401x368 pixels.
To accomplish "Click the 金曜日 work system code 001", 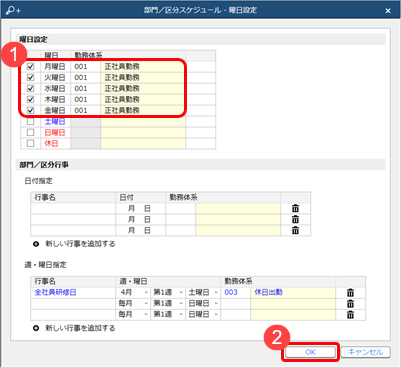I will [x=85, y=110].
